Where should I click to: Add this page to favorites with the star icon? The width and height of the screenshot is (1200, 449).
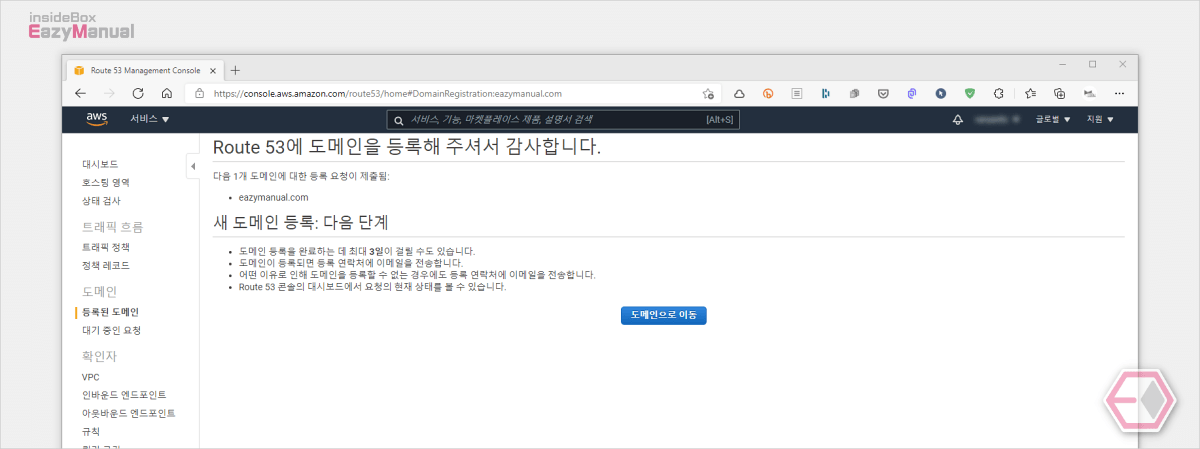[x=708, y=93]
